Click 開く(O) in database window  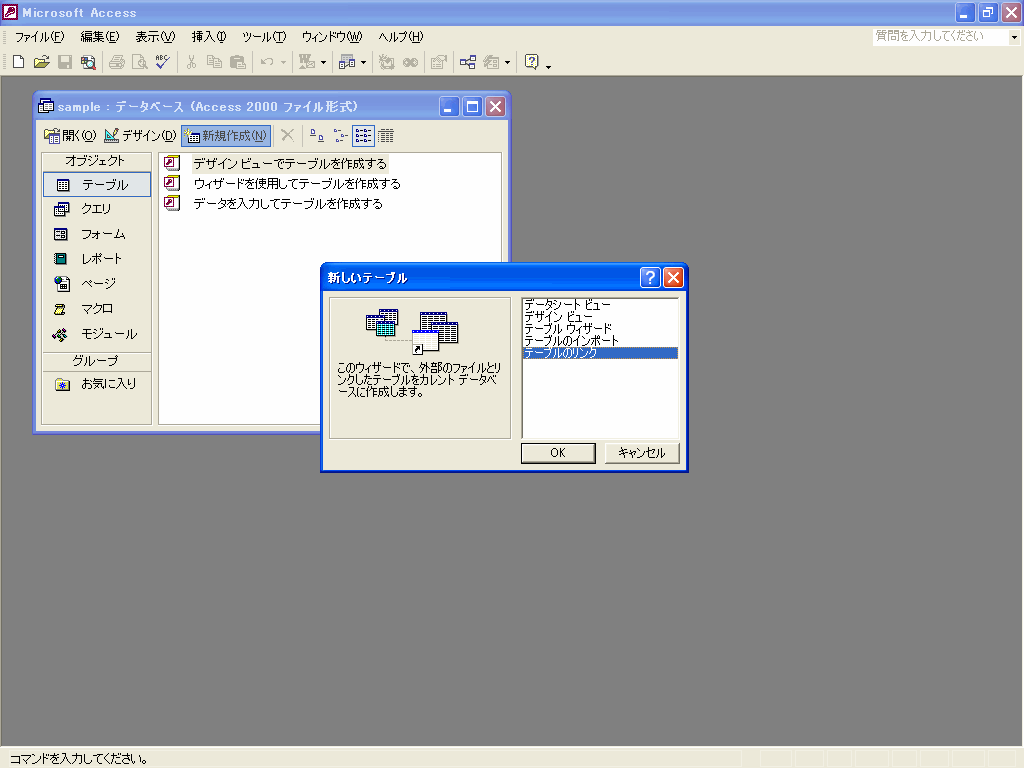tap(70, 136)
